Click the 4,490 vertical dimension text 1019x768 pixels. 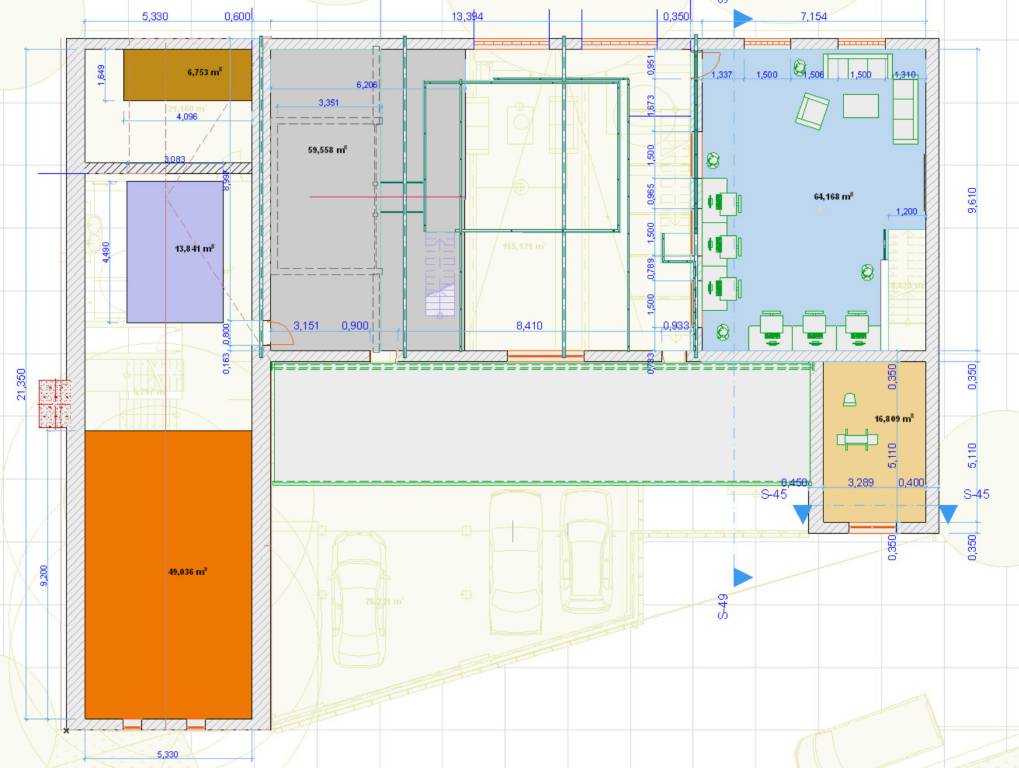(106, 251)
